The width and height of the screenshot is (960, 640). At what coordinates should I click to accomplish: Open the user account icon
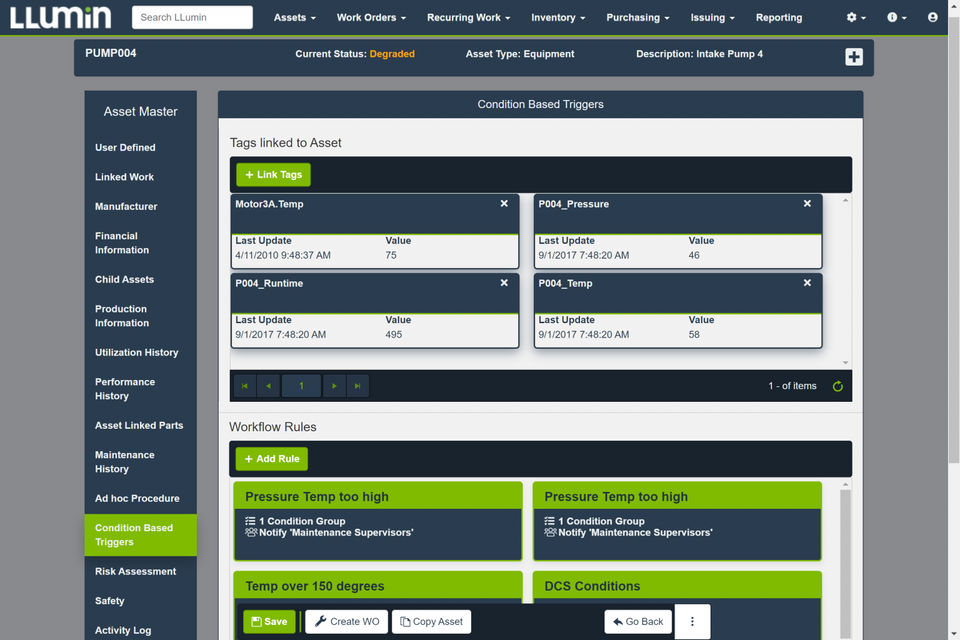point(932,17)
